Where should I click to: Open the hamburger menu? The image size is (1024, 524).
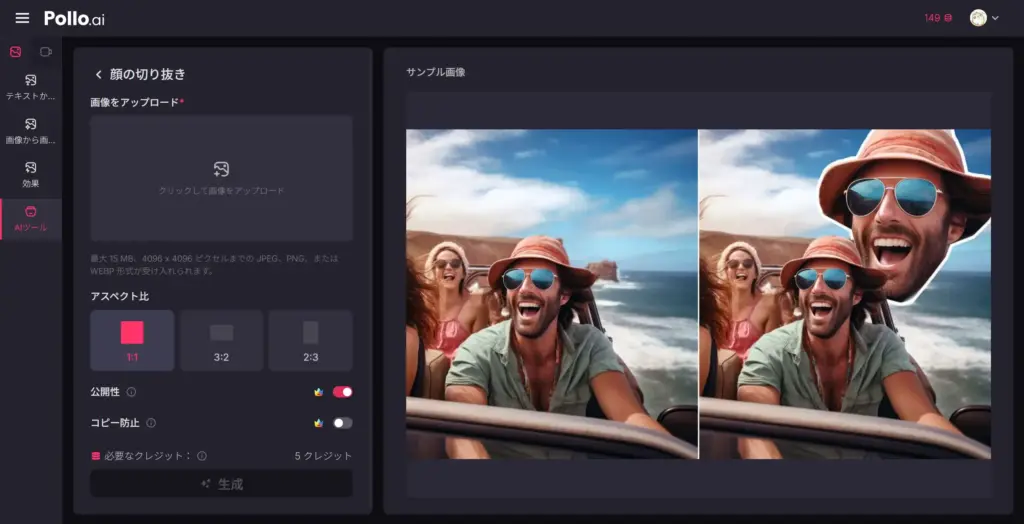[x=22, y=18]
